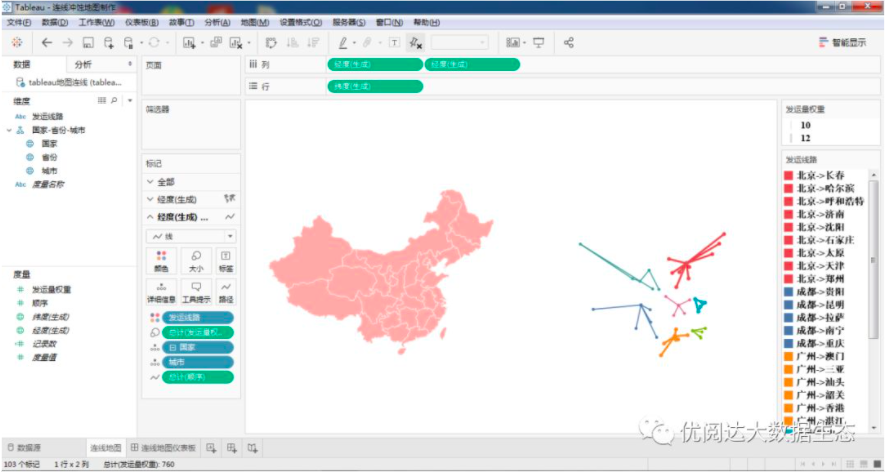Collapse the 国家-省份-城市 hierarchy

click(x=9, y=130)
